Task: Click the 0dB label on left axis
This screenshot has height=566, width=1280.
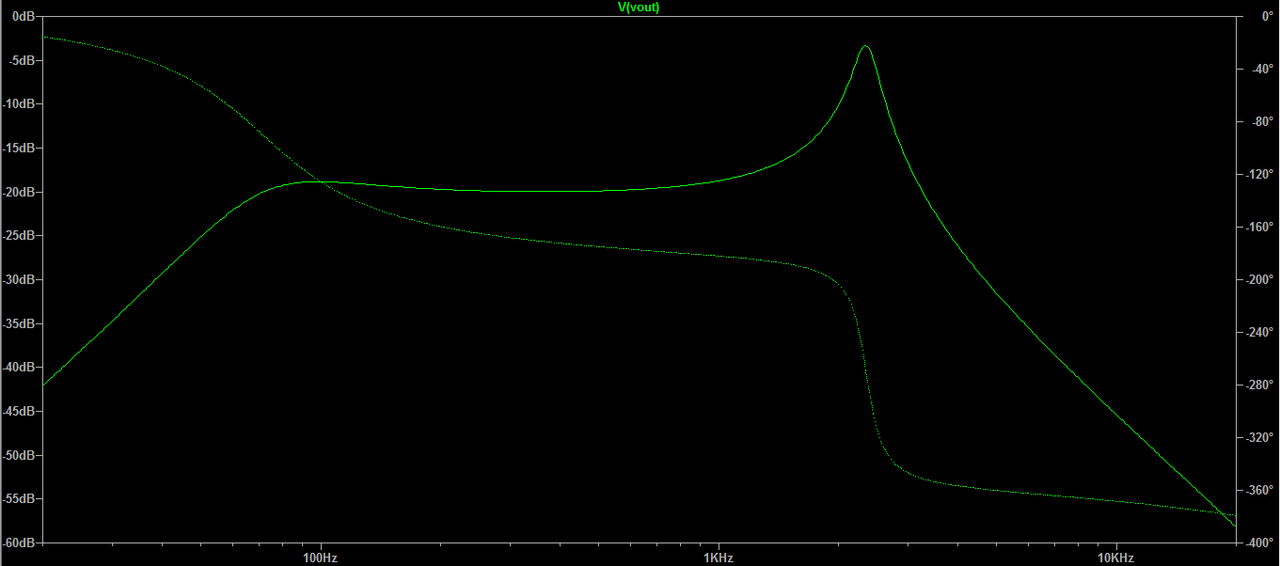Action: click(24, 17)
